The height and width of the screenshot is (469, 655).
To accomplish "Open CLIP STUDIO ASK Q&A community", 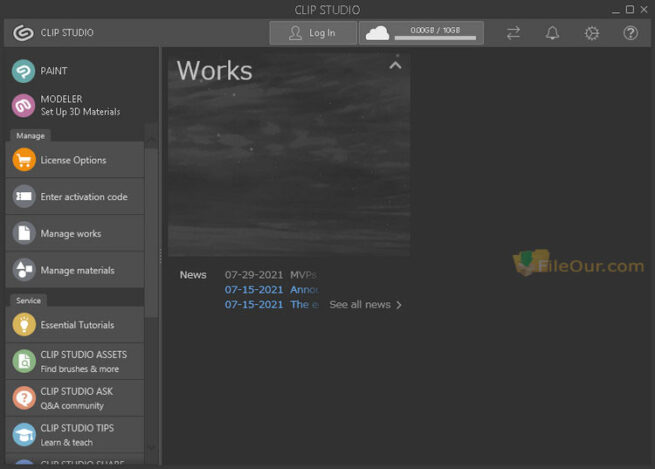I will coord(75,398).
